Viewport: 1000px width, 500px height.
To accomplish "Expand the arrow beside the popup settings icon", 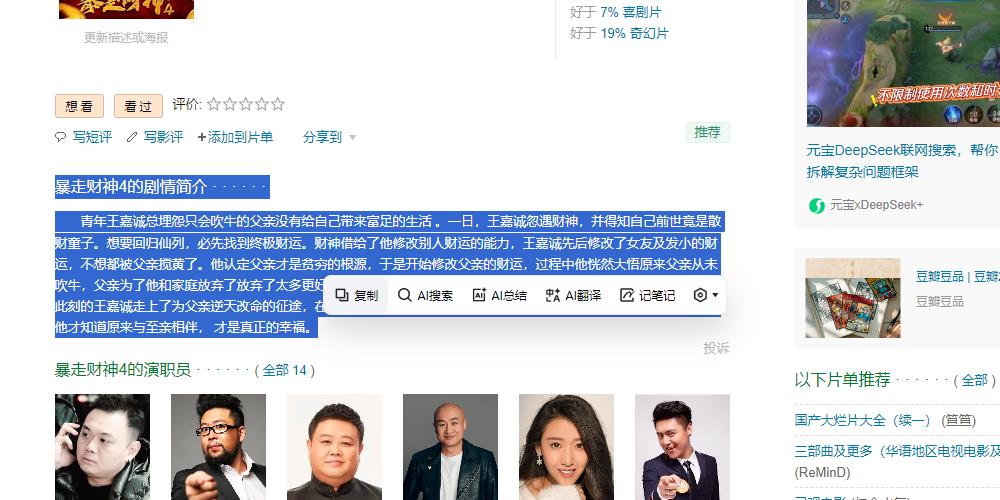I will pyautogui.click(x=715, y=295).
